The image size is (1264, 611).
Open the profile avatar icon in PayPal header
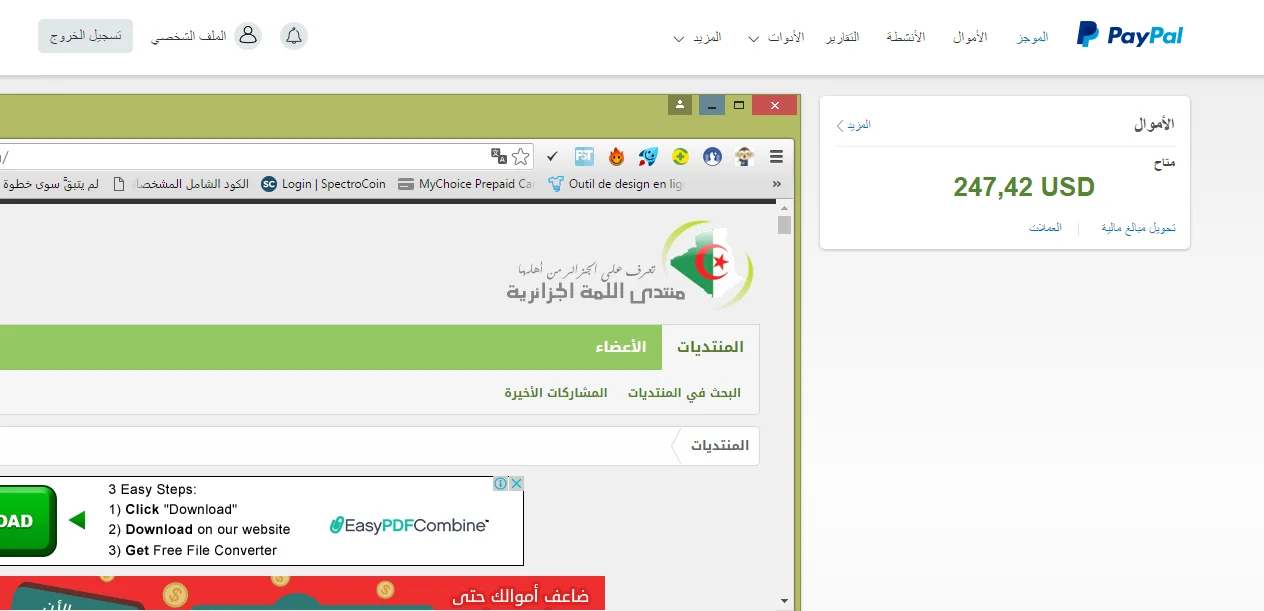point(247,36)
